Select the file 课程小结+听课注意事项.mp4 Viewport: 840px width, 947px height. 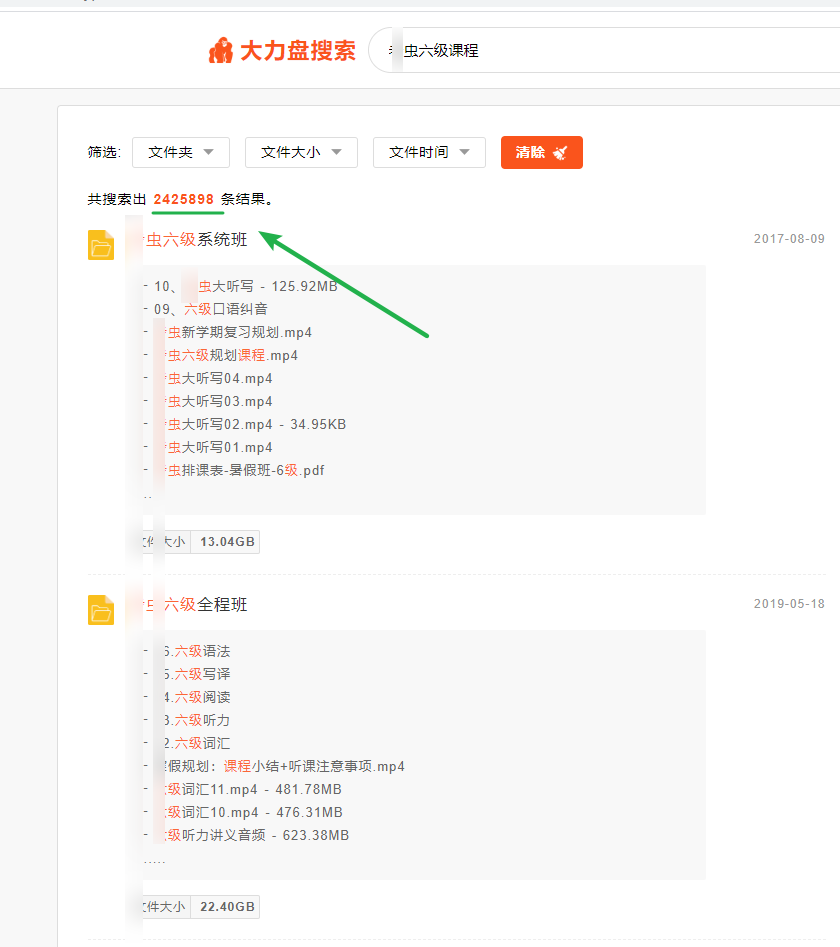(x=284, y=766)
